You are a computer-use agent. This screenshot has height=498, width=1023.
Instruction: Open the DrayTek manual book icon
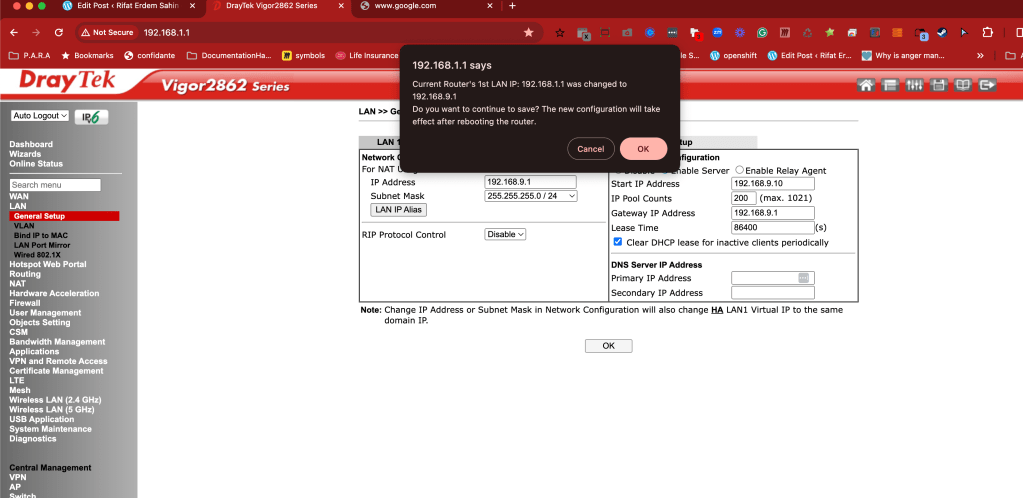[x=963, y=86]
